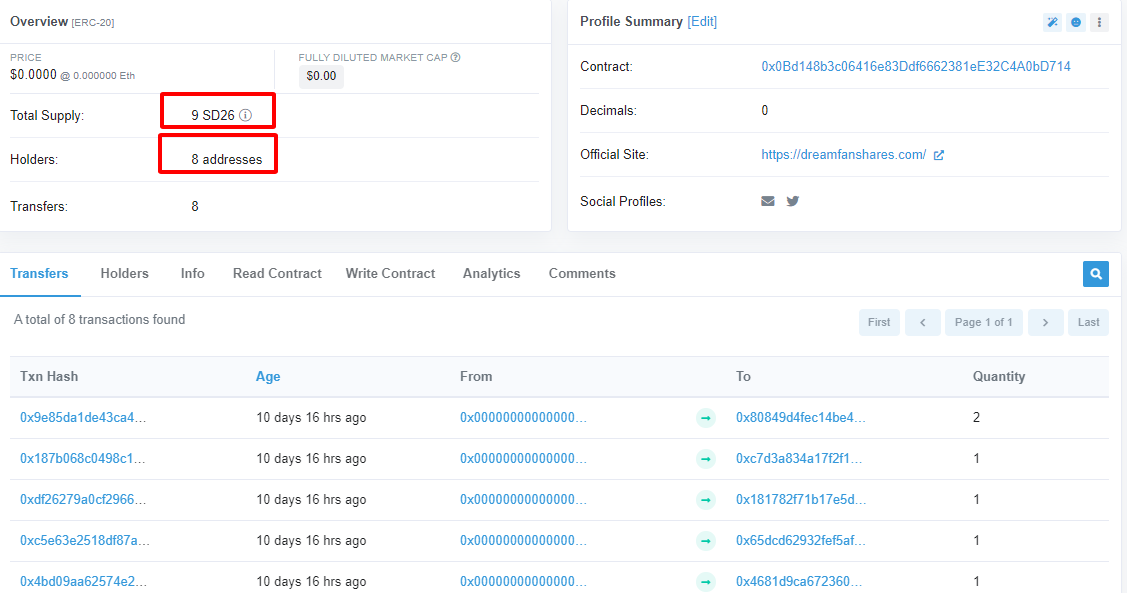Image resolution: width=1127 pixels, height=593 pixels.
Task: Switch to the Holders tab
Action: (x=124, y=273)
